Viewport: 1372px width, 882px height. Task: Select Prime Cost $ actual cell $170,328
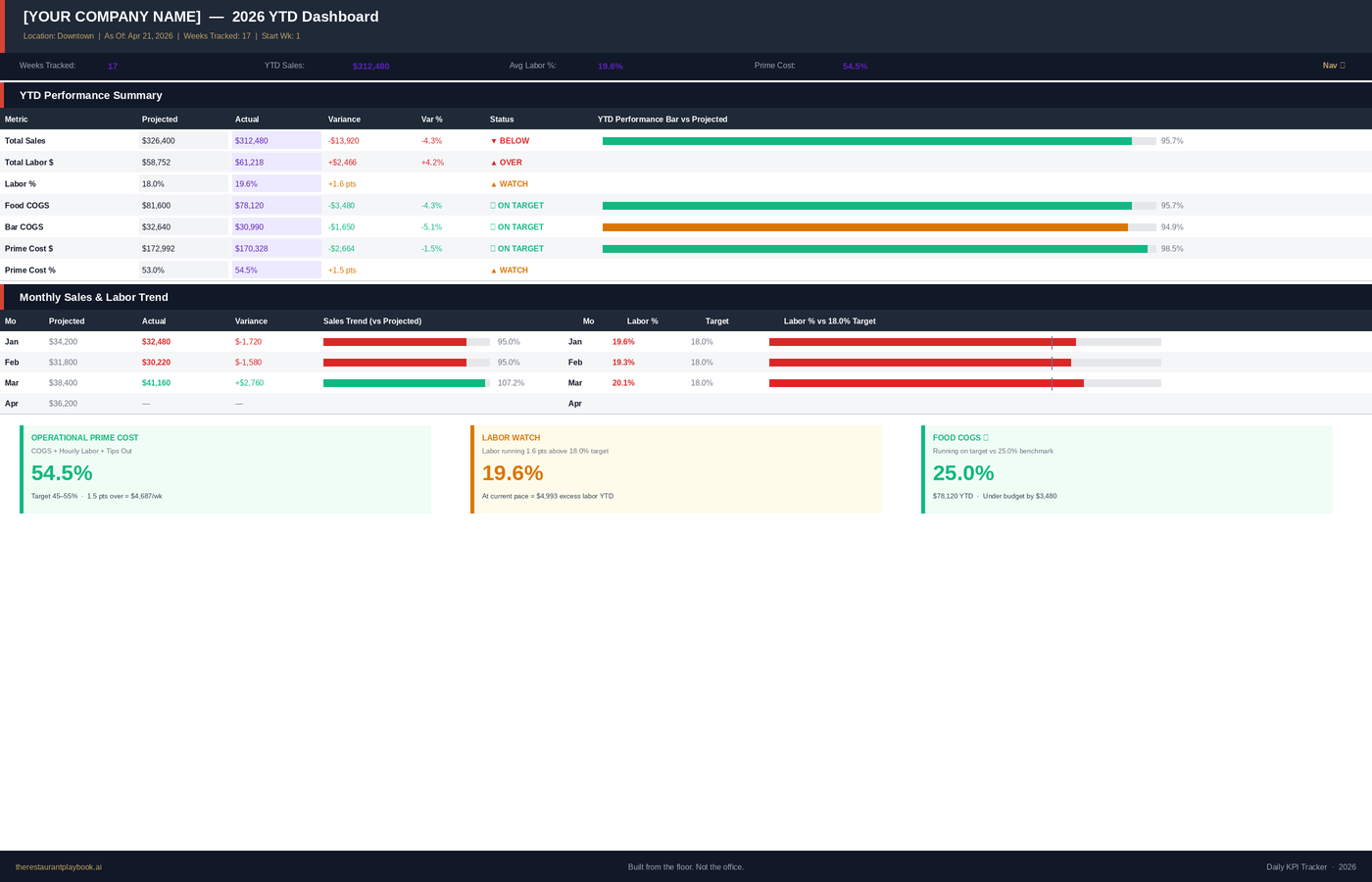pos(276,249)
